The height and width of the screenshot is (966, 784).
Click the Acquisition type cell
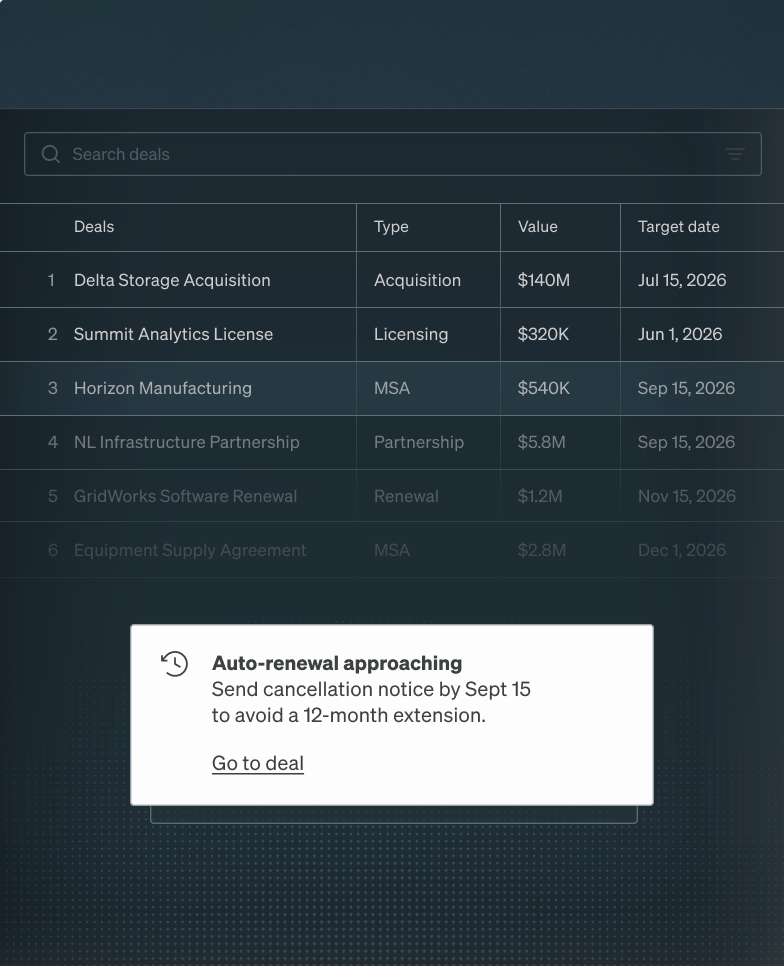(x=417, y=280)
